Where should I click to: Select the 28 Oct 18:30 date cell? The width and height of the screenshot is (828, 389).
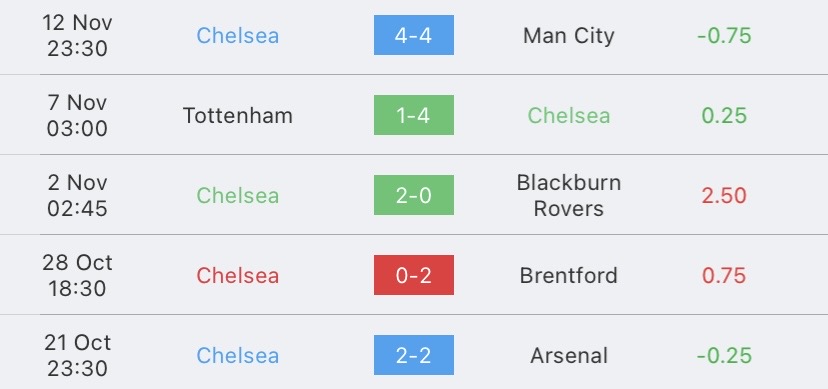pos(77,275)
